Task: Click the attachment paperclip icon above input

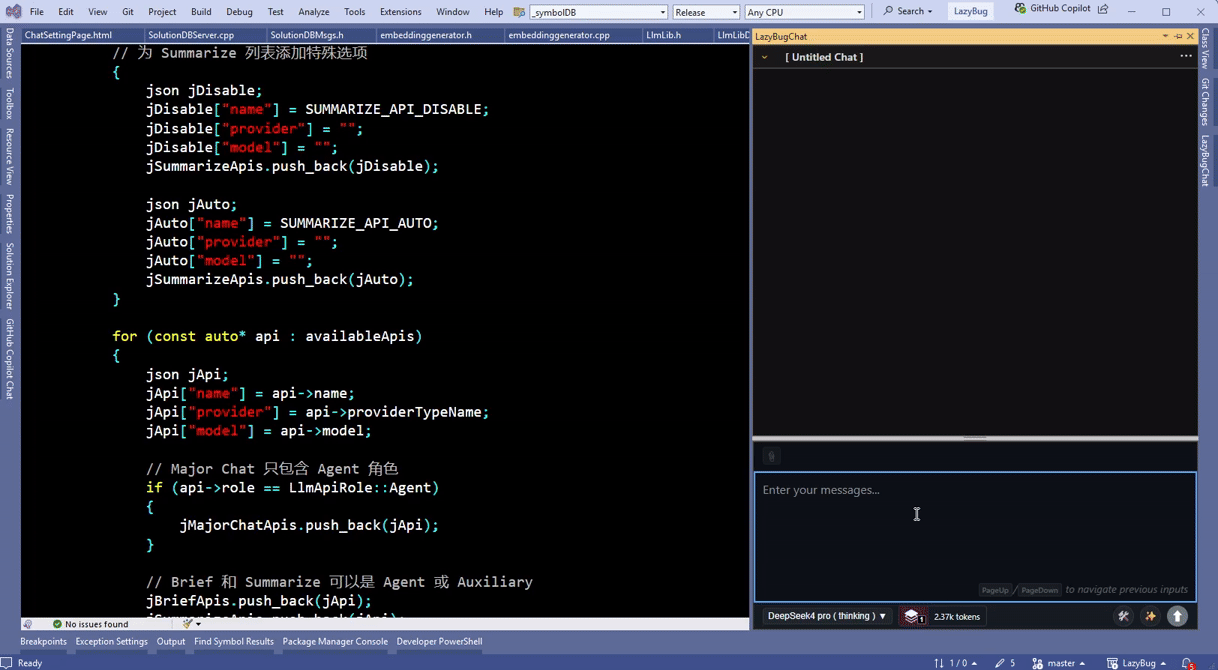Action: (771, 456)
